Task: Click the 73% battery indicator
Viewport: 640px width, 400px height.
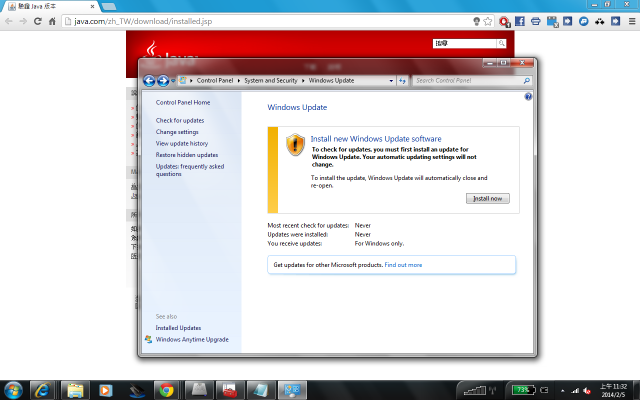Action: coord(523,390)
